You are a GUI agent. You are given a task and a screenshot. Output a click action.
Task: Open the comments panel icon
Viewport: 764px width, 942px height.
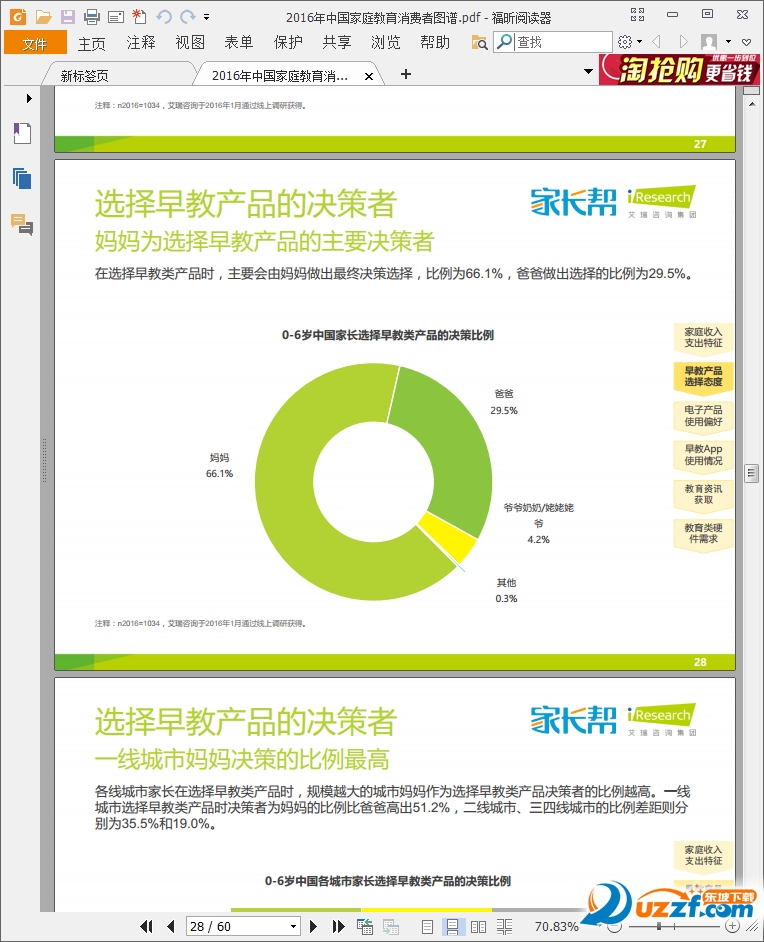[x=22, y=224]
